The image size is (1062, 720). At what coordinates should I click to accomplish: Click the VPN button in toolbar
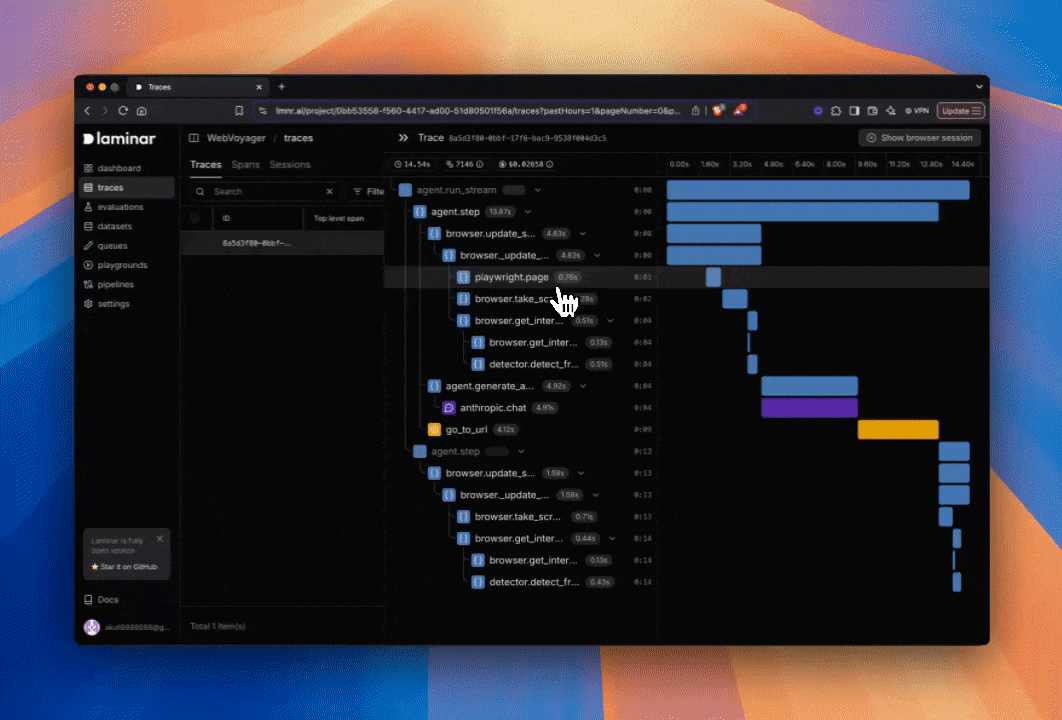tap(917, 110)
